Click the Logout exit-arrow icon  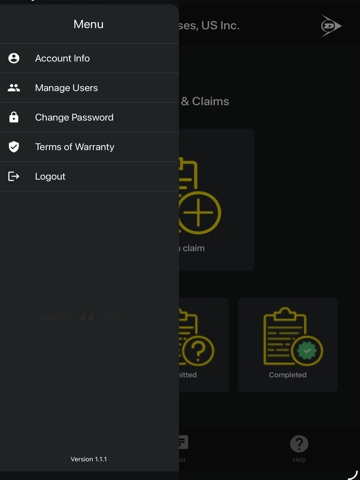tap(14, 176)
